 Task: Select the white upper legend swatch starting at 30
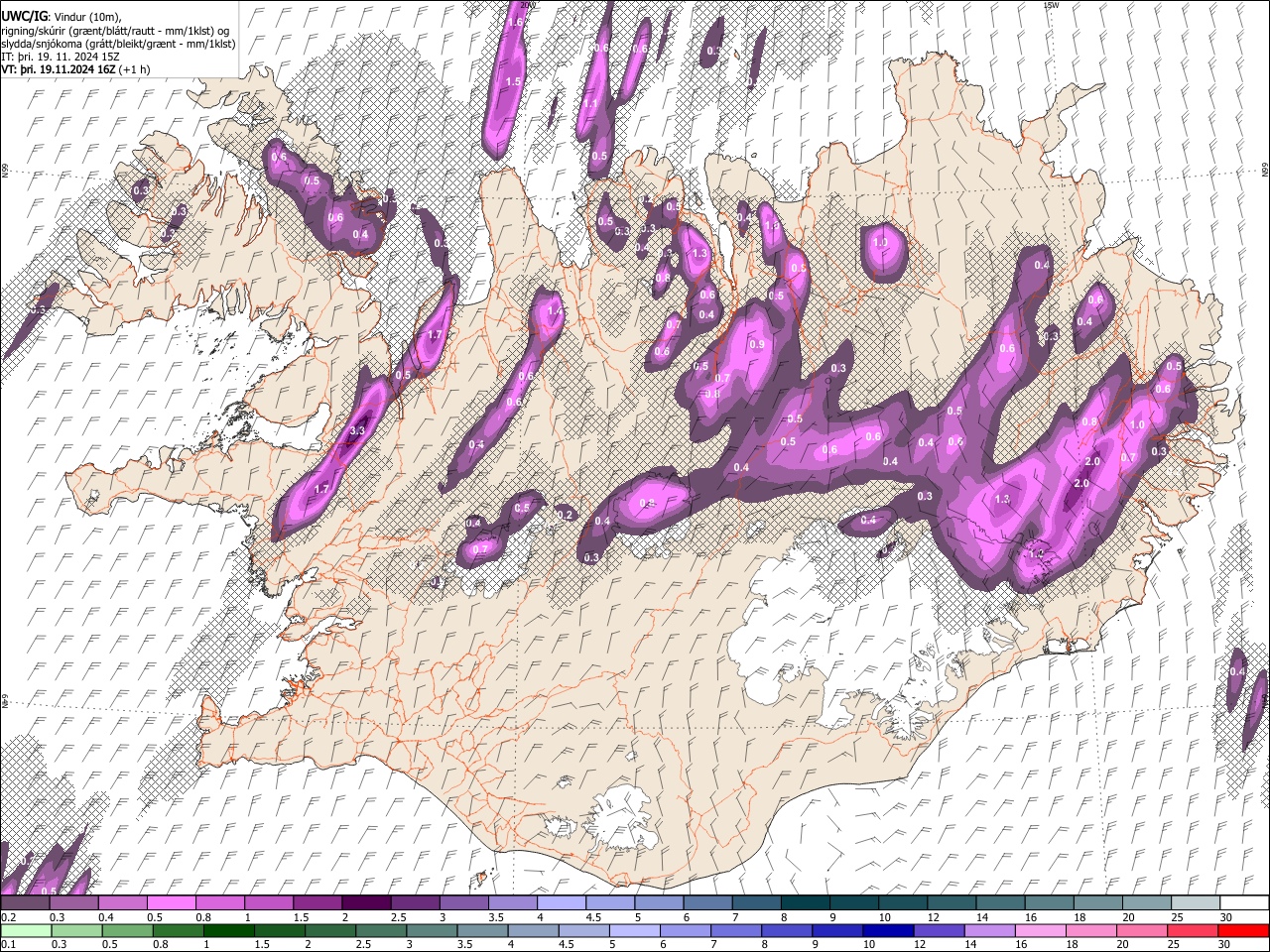coord(1243,903)
